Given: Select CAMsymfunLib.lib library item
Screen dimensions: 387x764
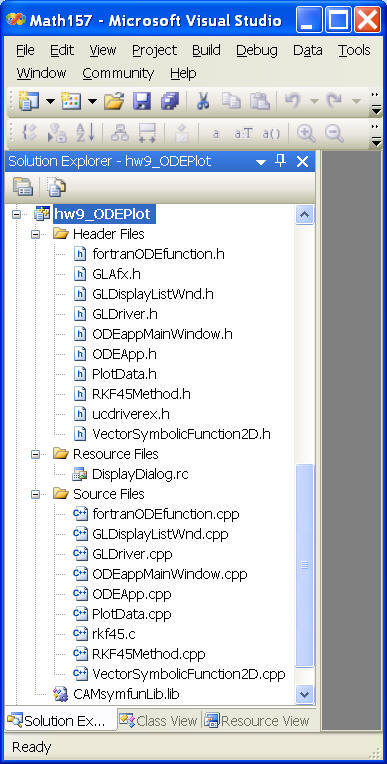Looking at the screenshot, I should [126, 694].
